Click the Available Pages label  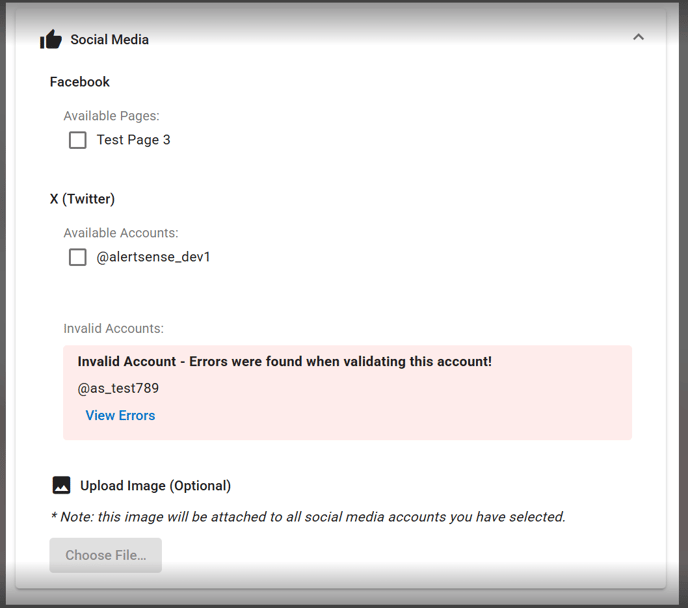click(x=111, y=116)
